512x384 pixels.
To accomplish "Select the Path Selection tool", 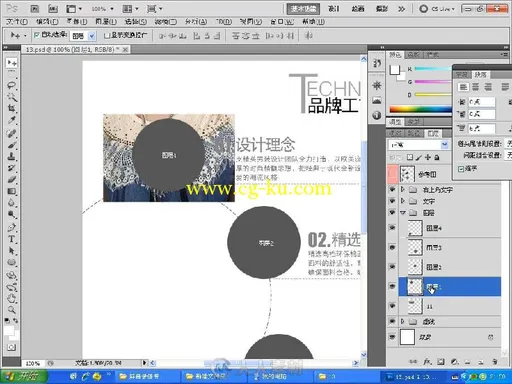I will 12,251.
